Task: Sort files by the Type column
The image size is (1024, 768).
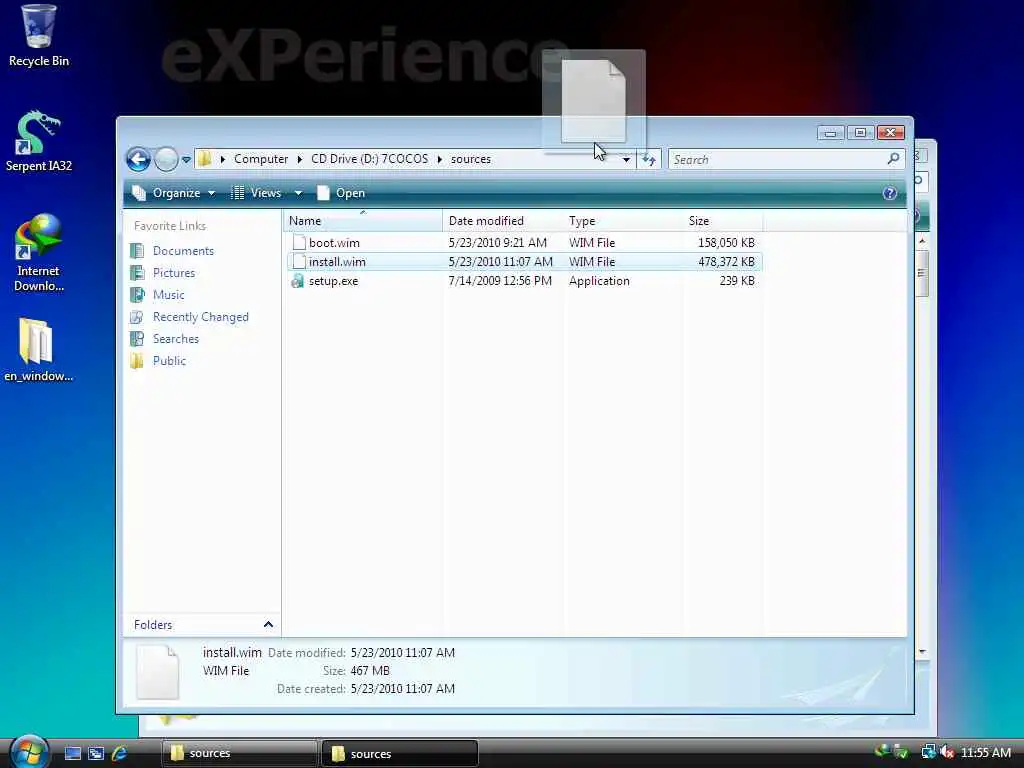Action: [x=623, y=221]
